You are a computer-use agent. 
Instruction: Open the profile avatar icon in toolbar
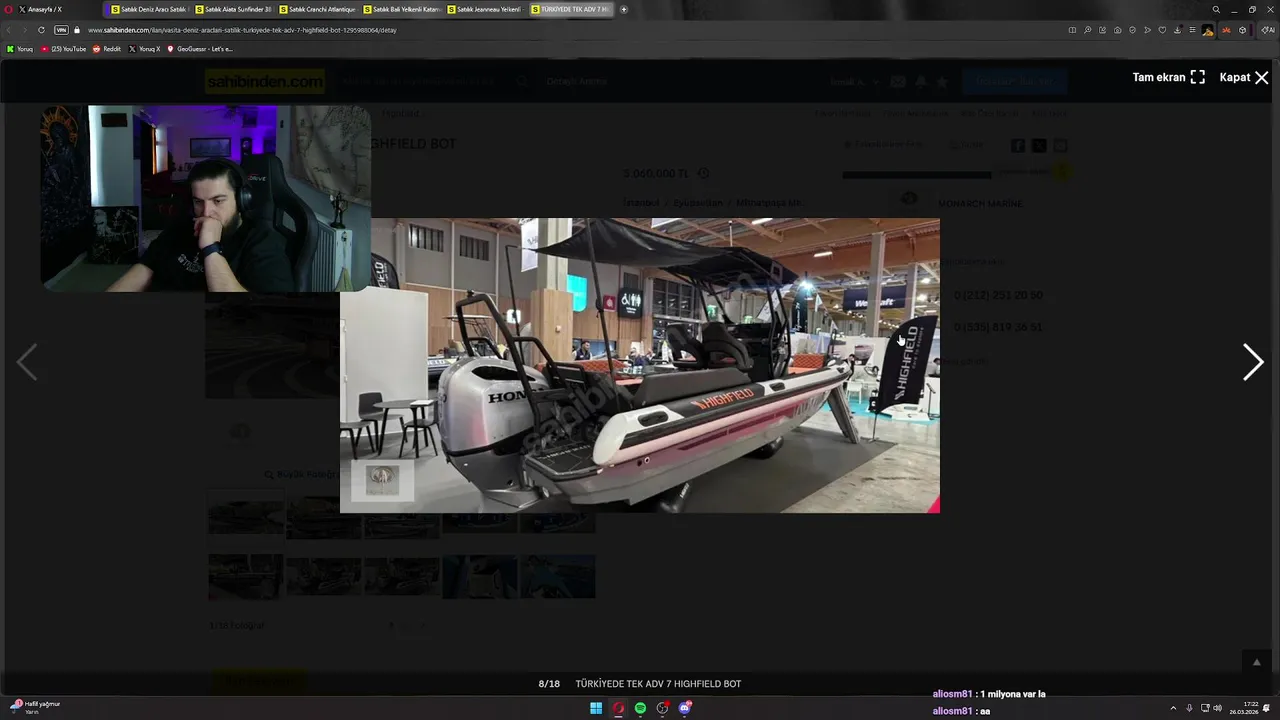pyautogui.click(x=1208, y=30)
